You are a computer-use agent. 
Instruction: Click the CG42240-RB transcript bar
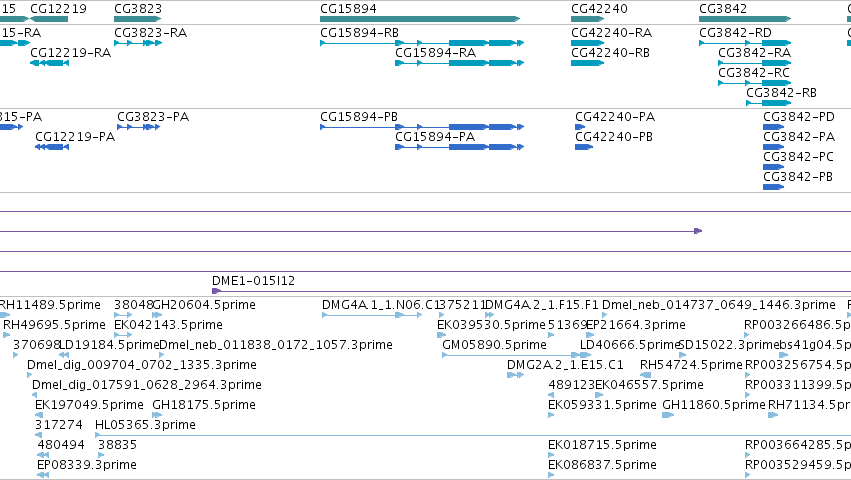(x=587, y=63)
